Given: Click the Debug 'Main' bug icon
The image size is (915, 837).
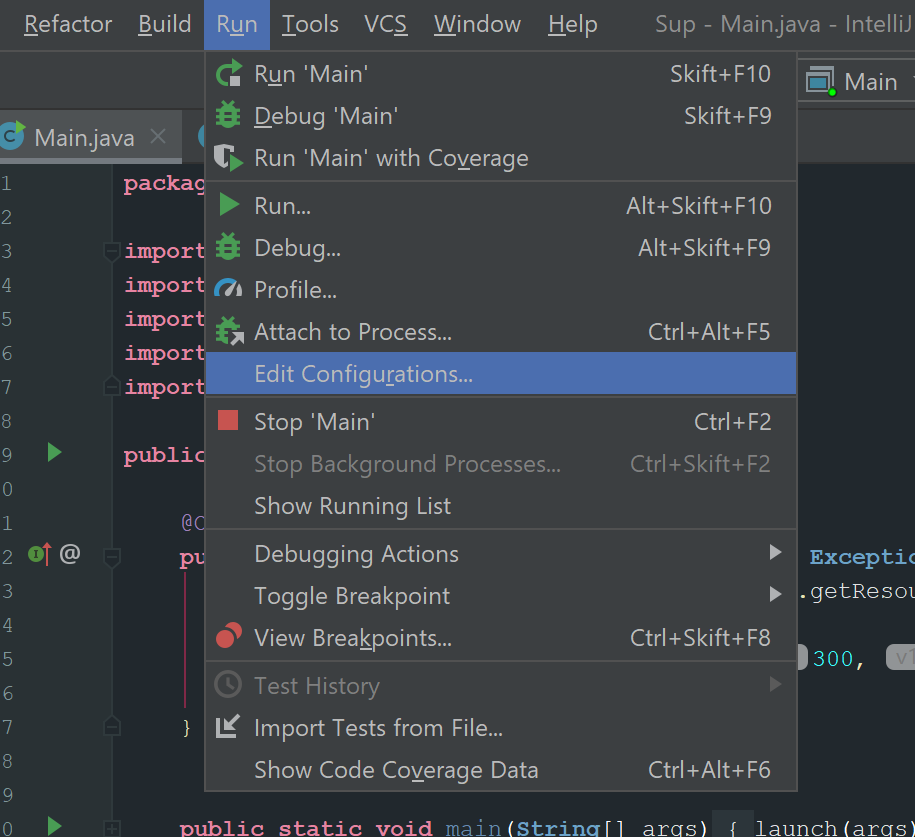Looking at the screenshot, I should point(229,116).
